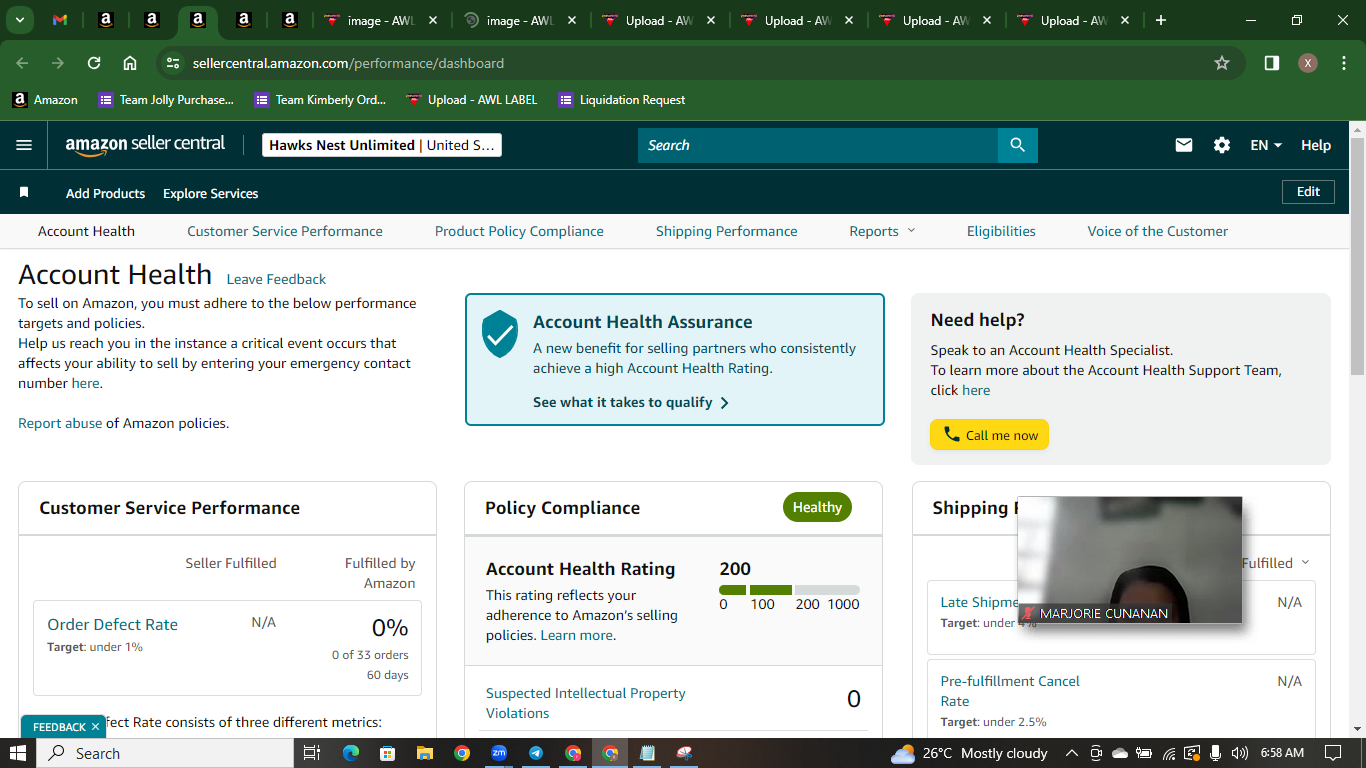Open the Windows notification center

1332,753
